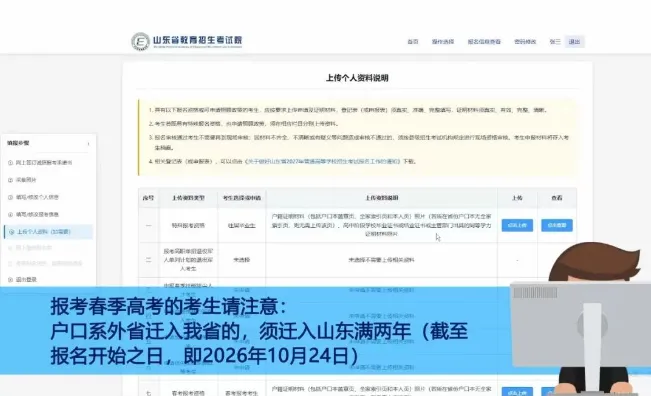Click 上传个人资料说明 page title
The width and height of the screenshot is (651, 396).
357,78
